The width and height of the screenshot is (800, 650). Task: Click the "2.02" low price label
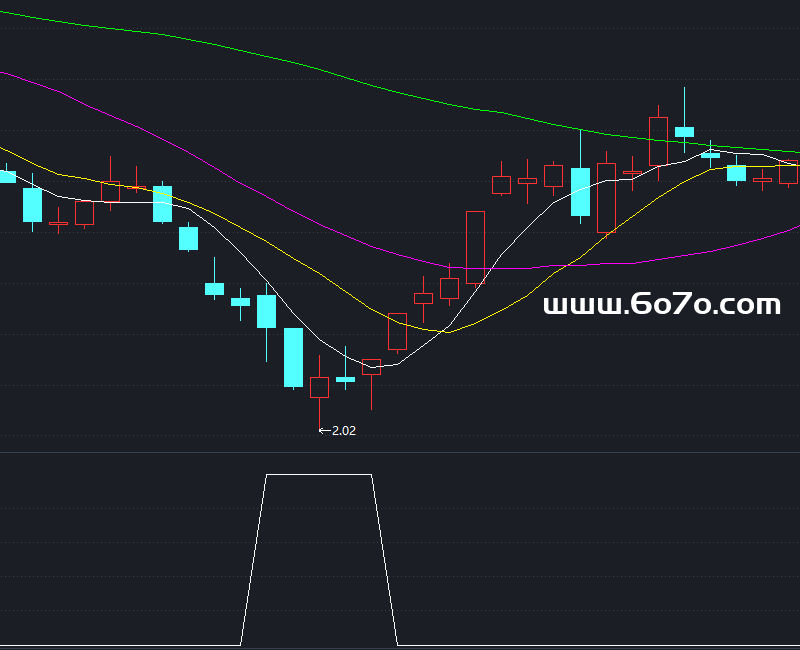point(344,431)
